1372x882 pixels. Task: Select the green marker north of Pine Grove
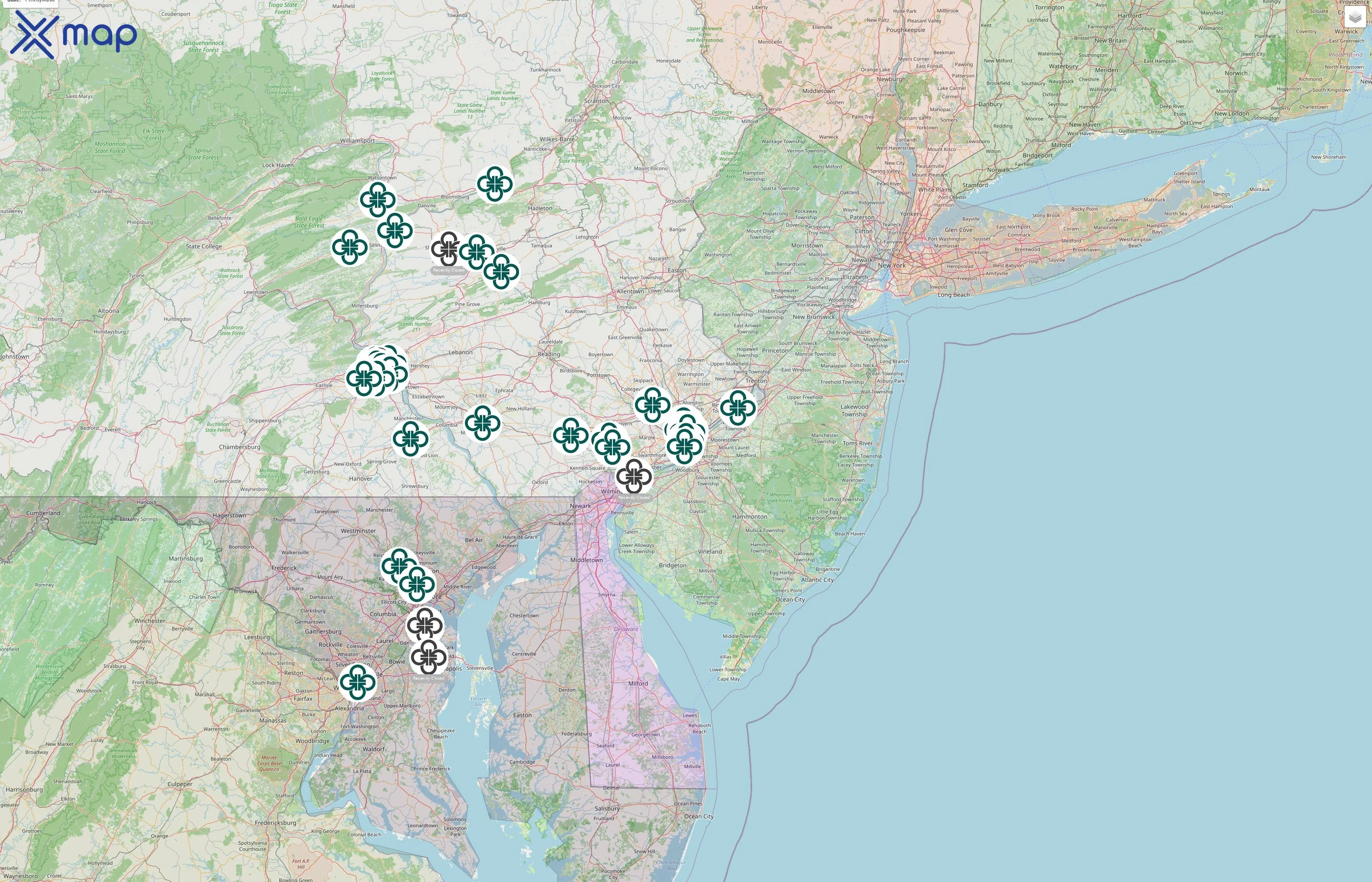point(501,271)
